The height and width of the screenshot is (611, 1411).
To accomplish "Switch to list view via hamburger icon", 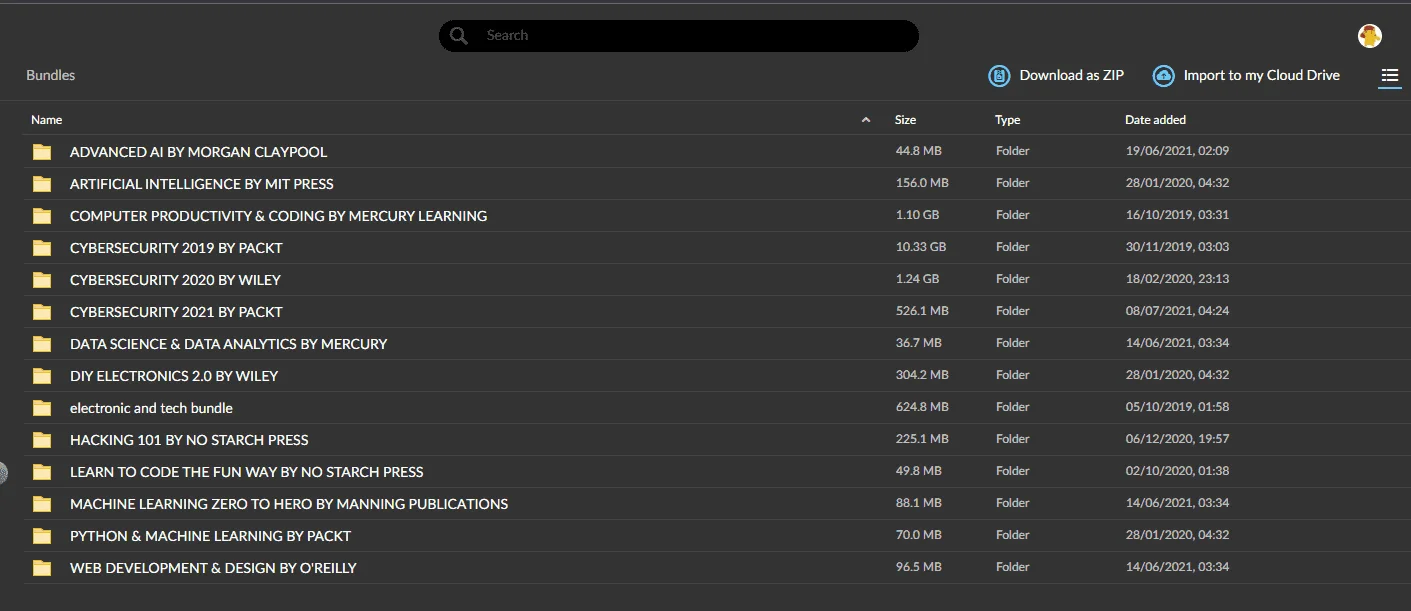I will [1389, 76].
